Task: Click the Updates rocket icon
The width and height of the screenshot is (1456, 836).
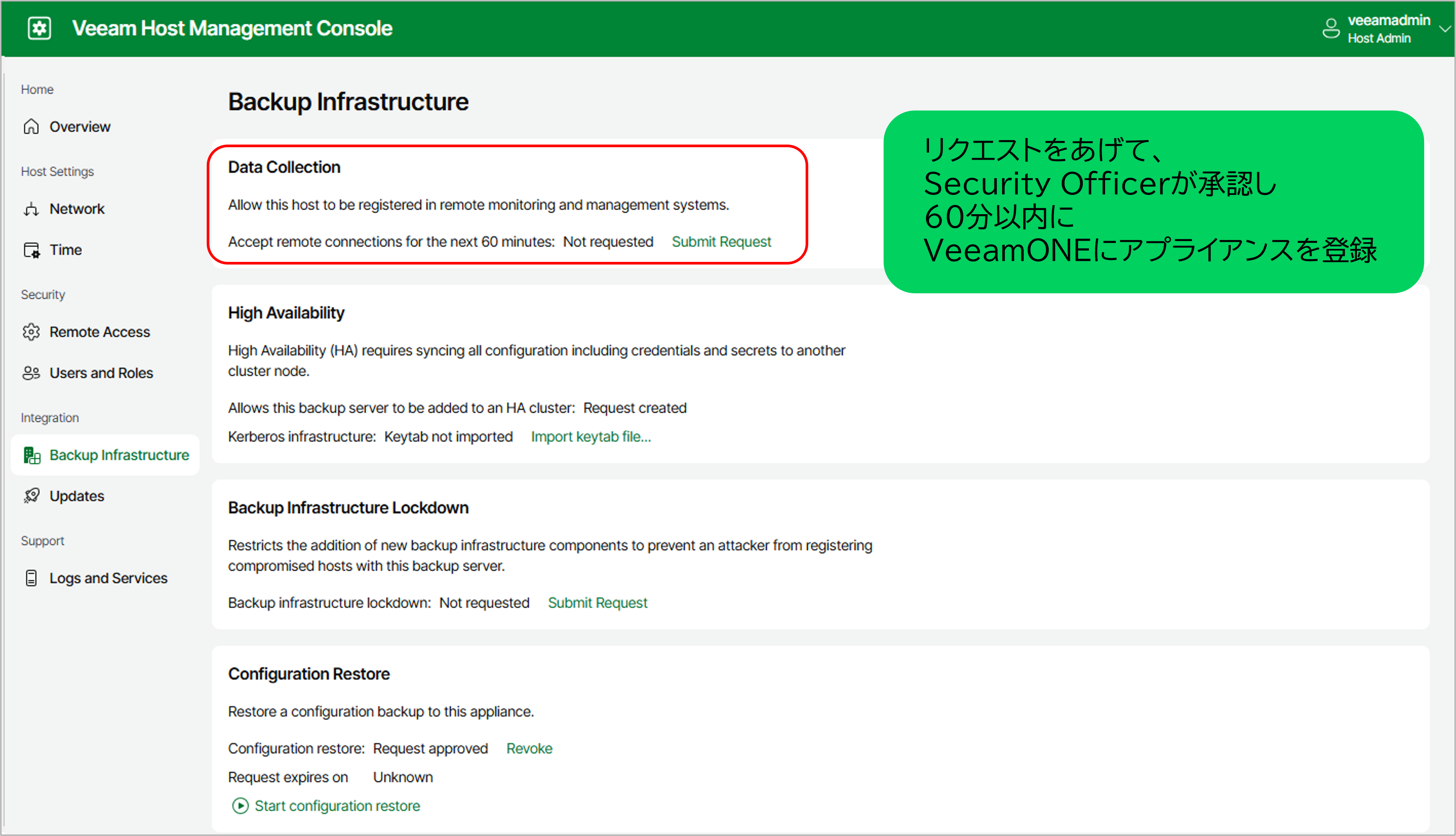Action: [31, 496]
